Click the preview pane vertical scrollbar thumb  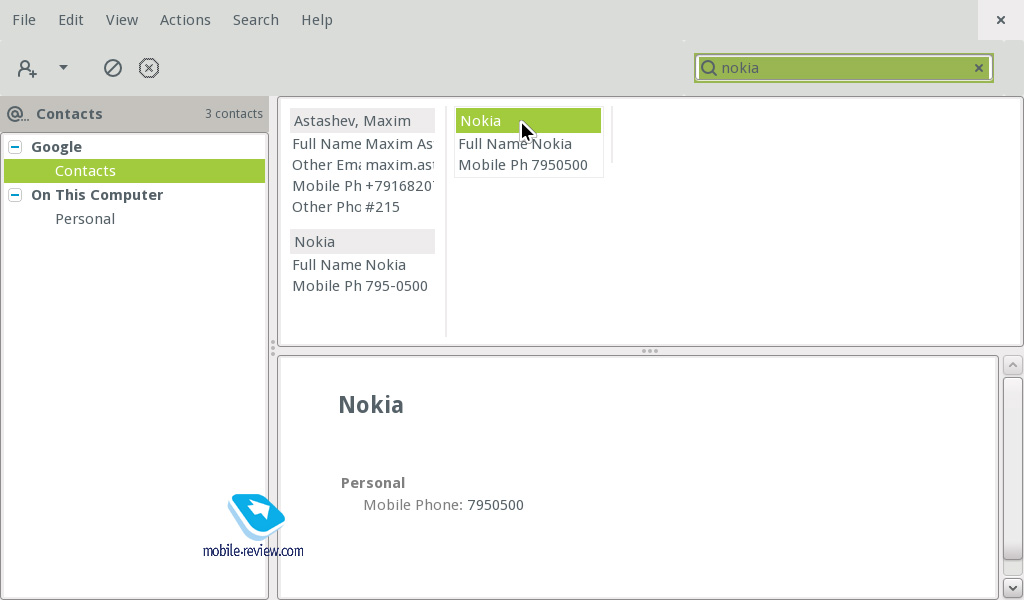tap(1012, 468)
